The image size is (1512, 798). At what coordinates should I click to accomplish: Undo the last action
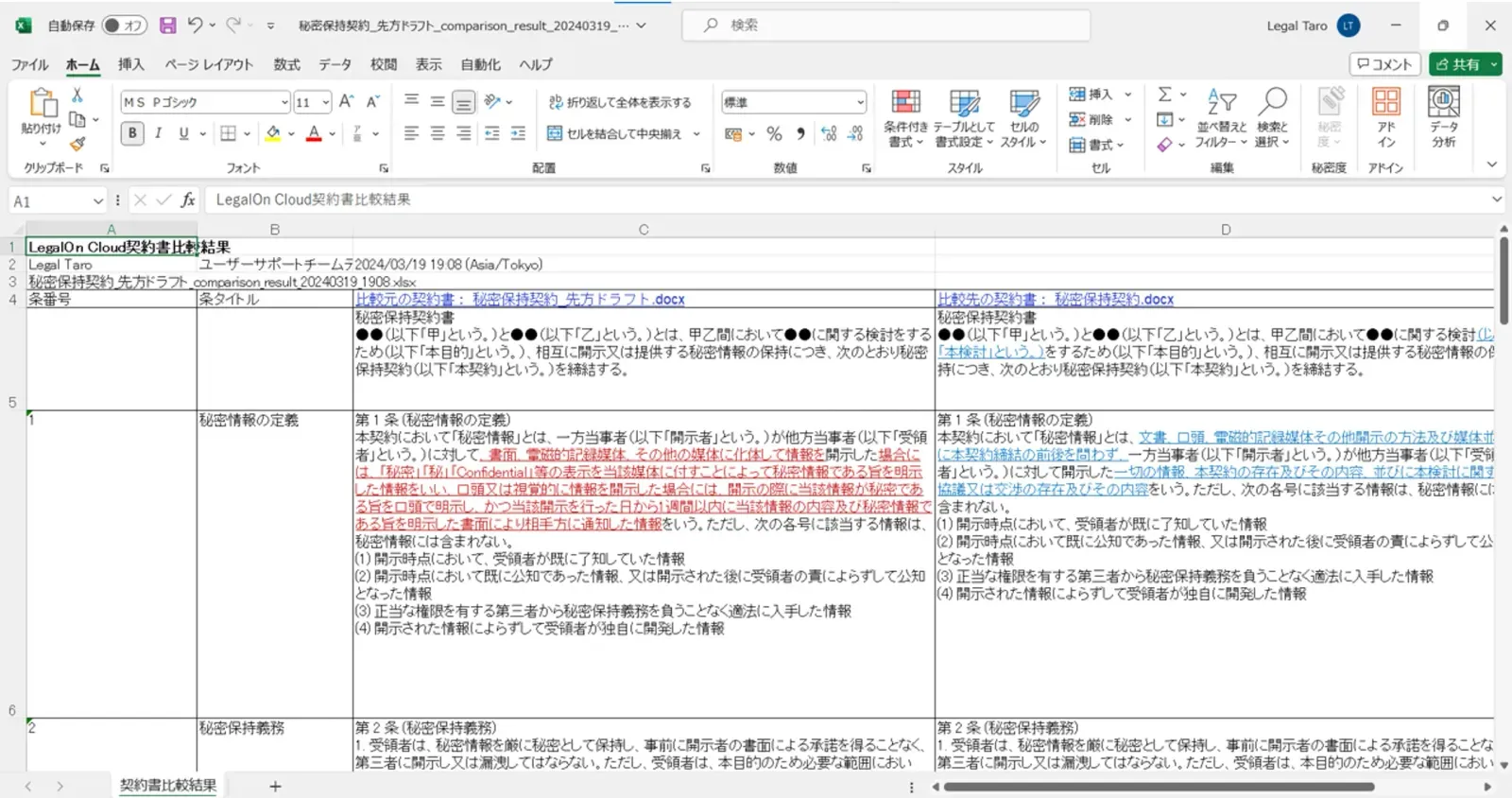(x=195, y=26)
